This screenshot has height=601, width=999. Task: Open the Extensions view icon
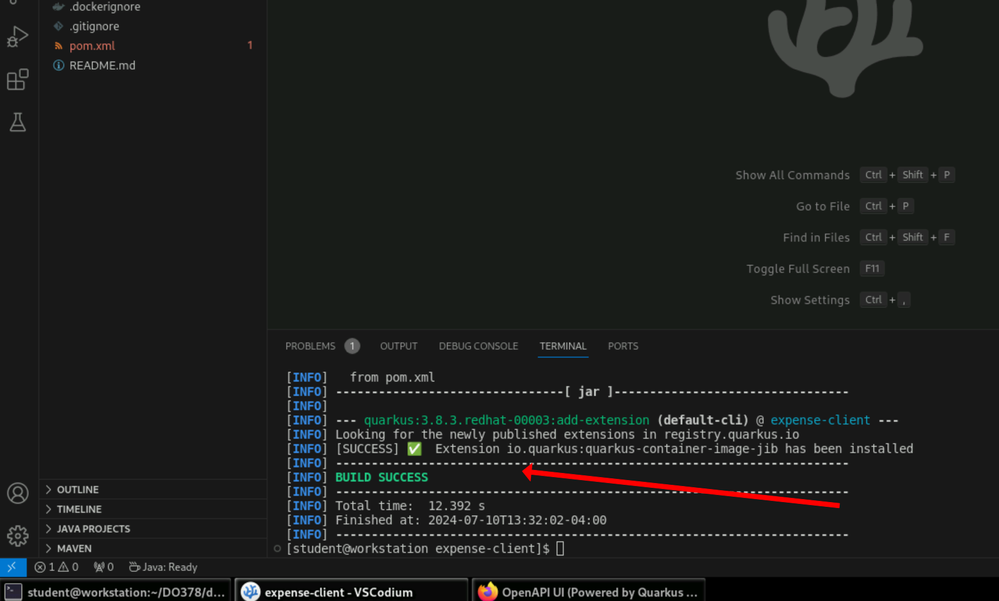(x=17, y=80)
